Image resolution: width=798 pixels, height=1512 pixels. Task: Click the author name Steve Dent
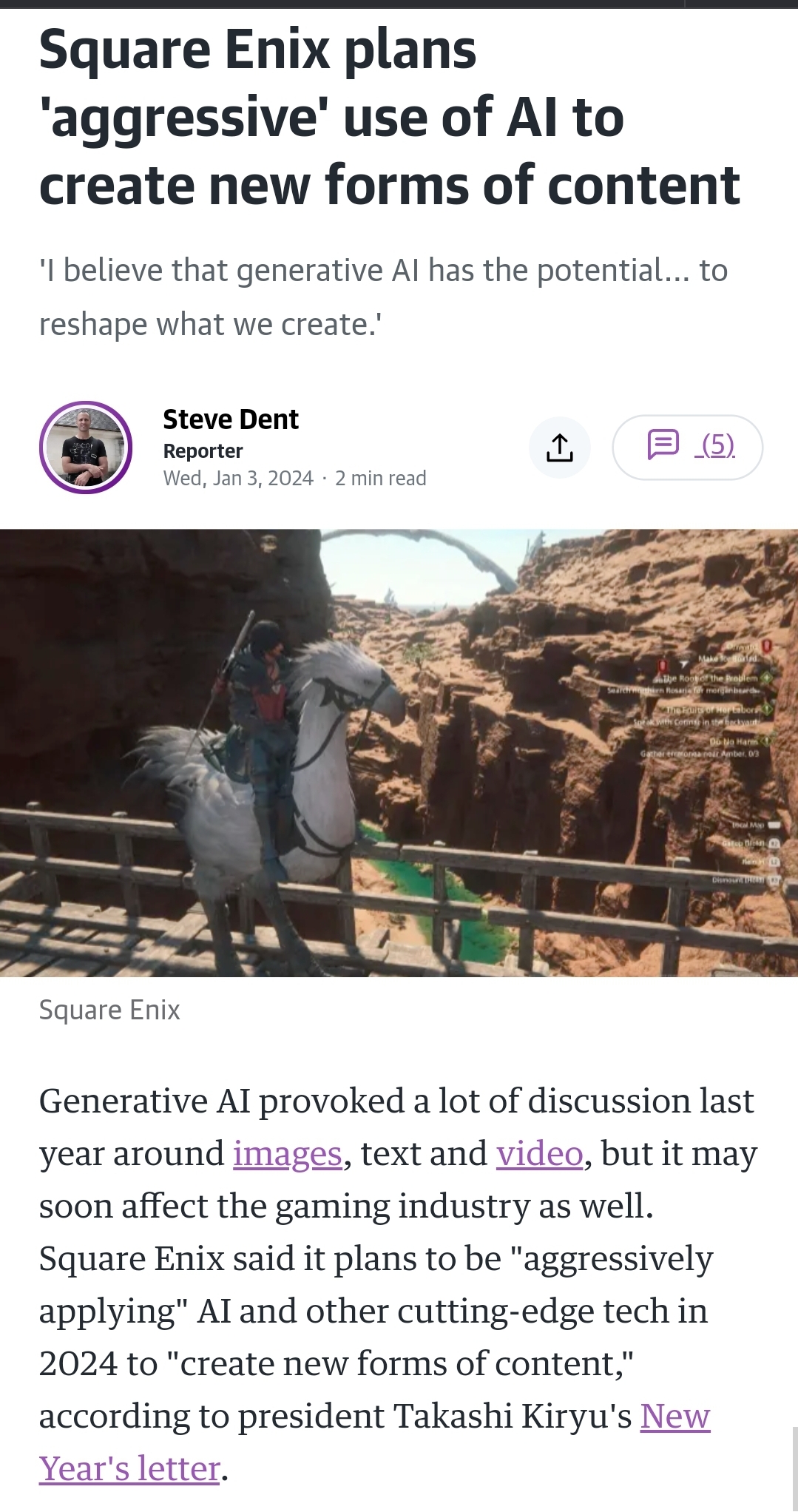tap(231, 419)
